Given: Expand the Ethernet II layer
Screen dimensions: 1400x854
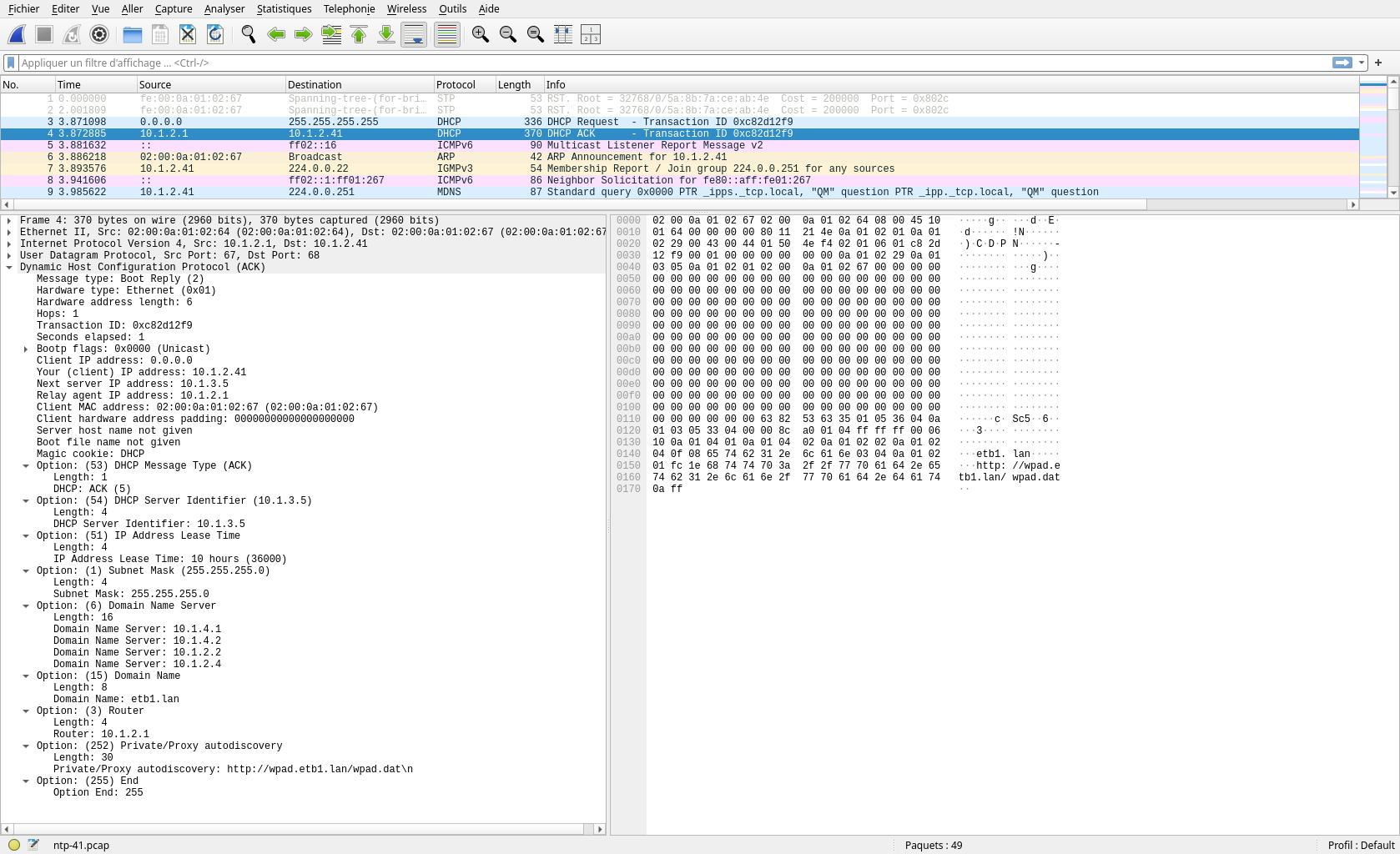Looking at the screenshot, I should pos(9,233).
